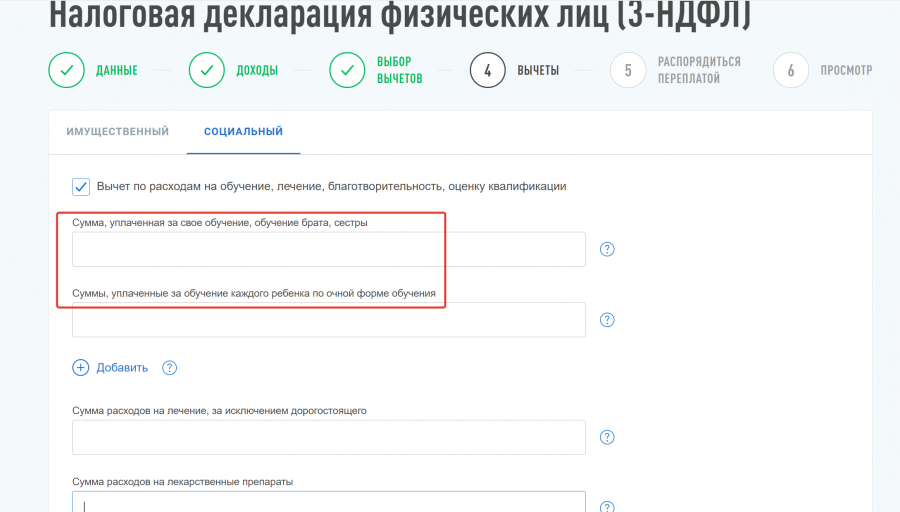Image resolution: width=900 pixels, height=512 pixels.
Task: Open help for children's education amount
Action: click(607, 320)
